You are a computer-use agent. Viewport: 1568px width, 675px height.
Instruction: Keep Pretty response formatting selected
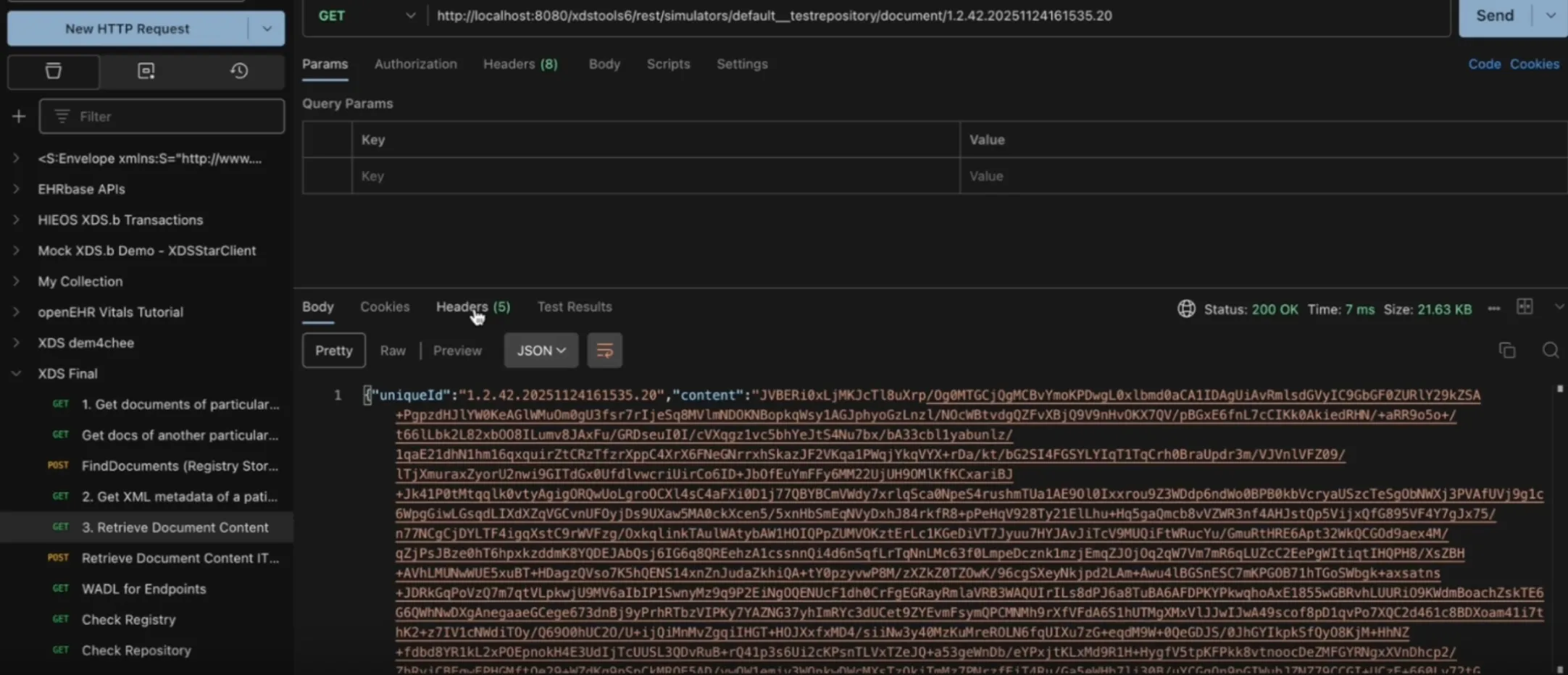[333, 350]
